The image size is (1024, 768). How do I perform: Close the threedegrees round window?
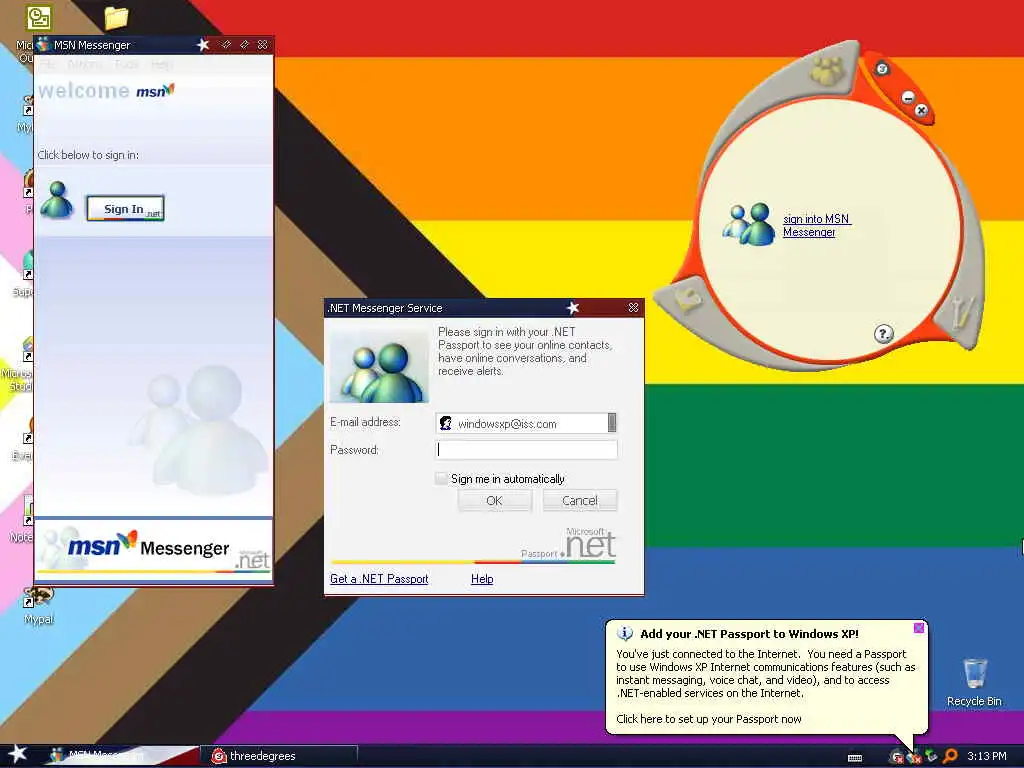pyautogui.click(x=921, y=110)
